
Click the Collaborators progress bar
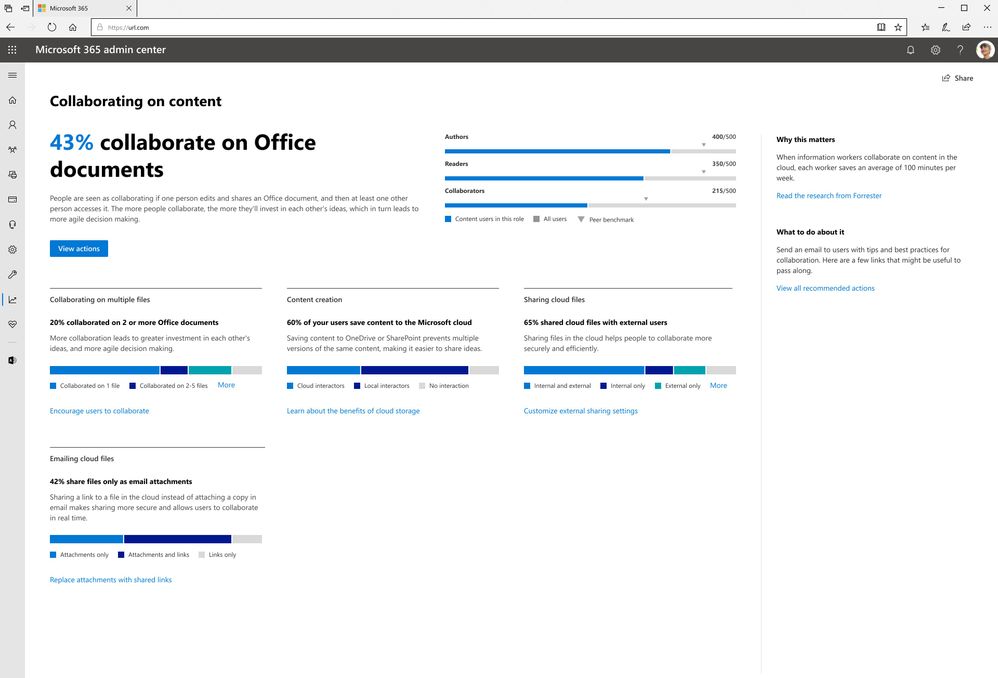pyautogui.click(x=590, y=206)
